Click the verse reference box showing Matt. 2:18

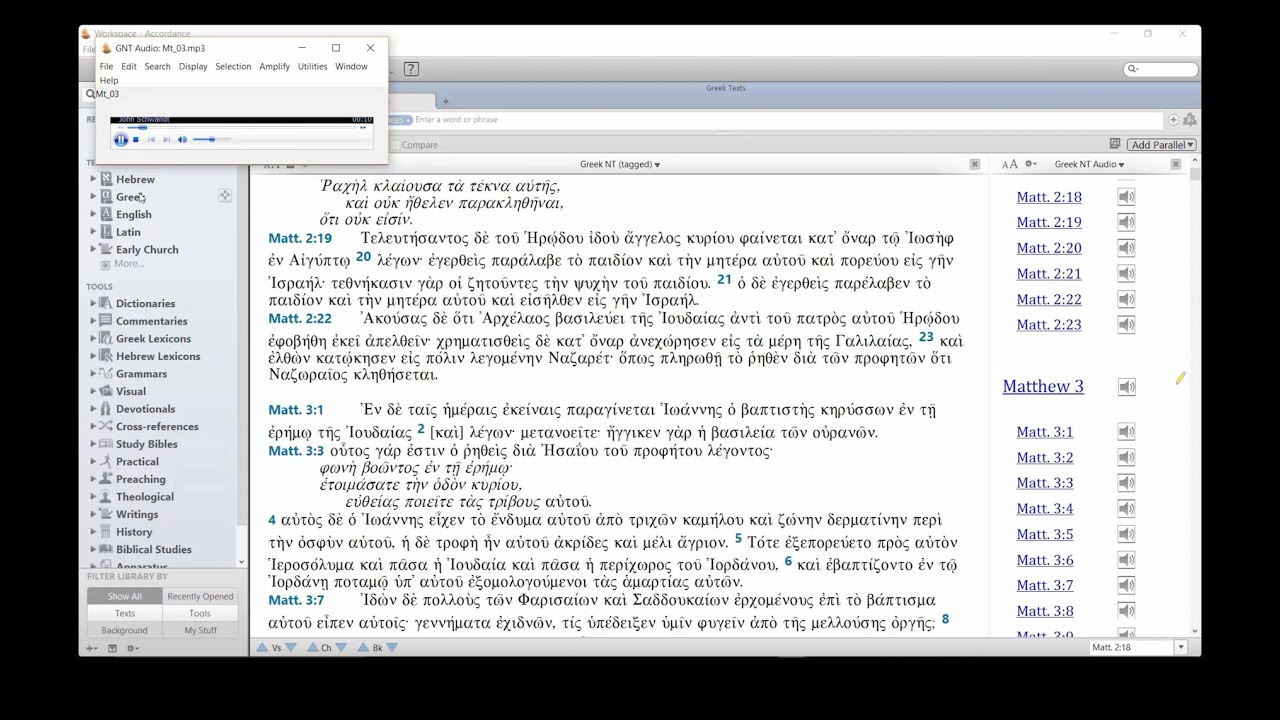(x=1132, y=648)
